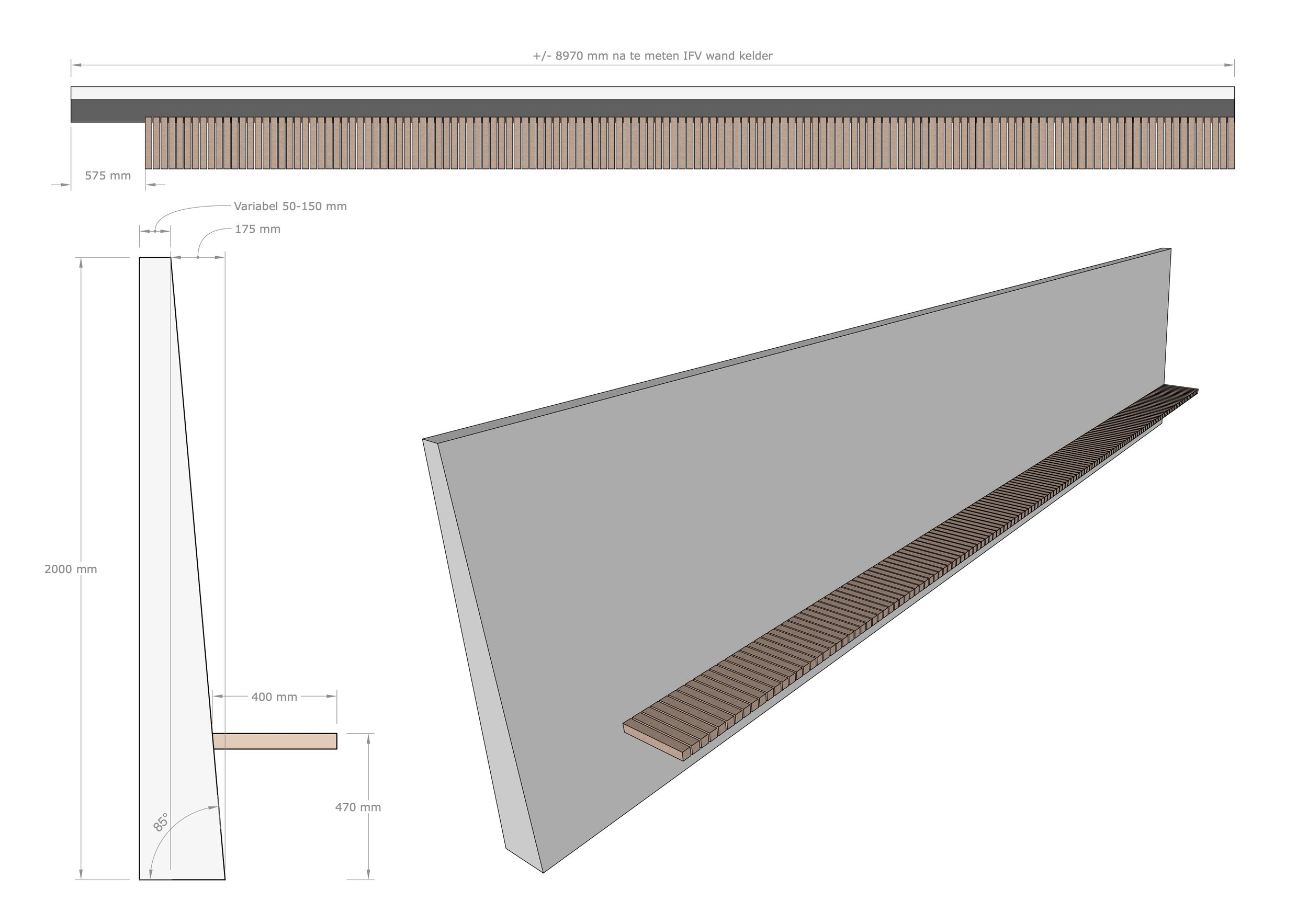This screenshot has height=924, width=1308.
Task: Select the '575 mm' dimension label
Action: [x=108, y=176]
